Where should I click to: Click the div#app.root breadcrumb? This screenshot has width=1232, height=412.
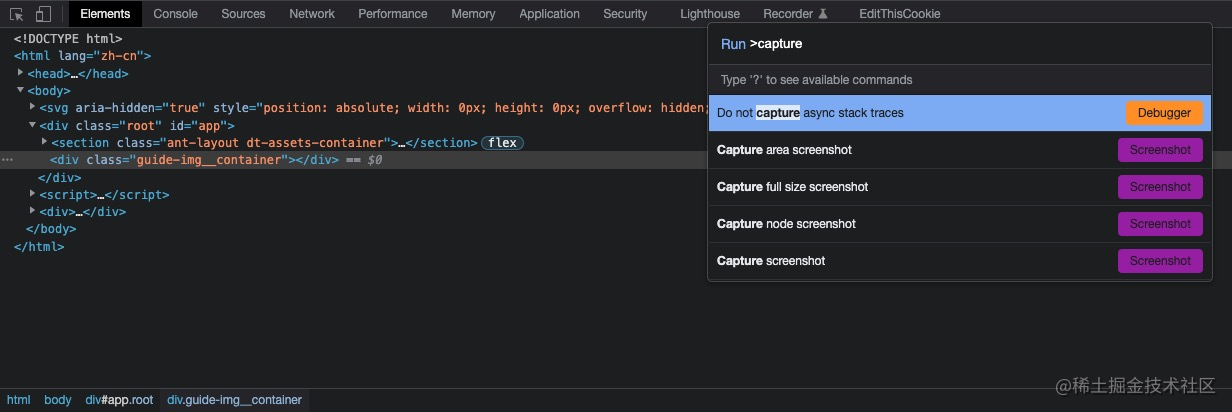click(x=119, y=400)
